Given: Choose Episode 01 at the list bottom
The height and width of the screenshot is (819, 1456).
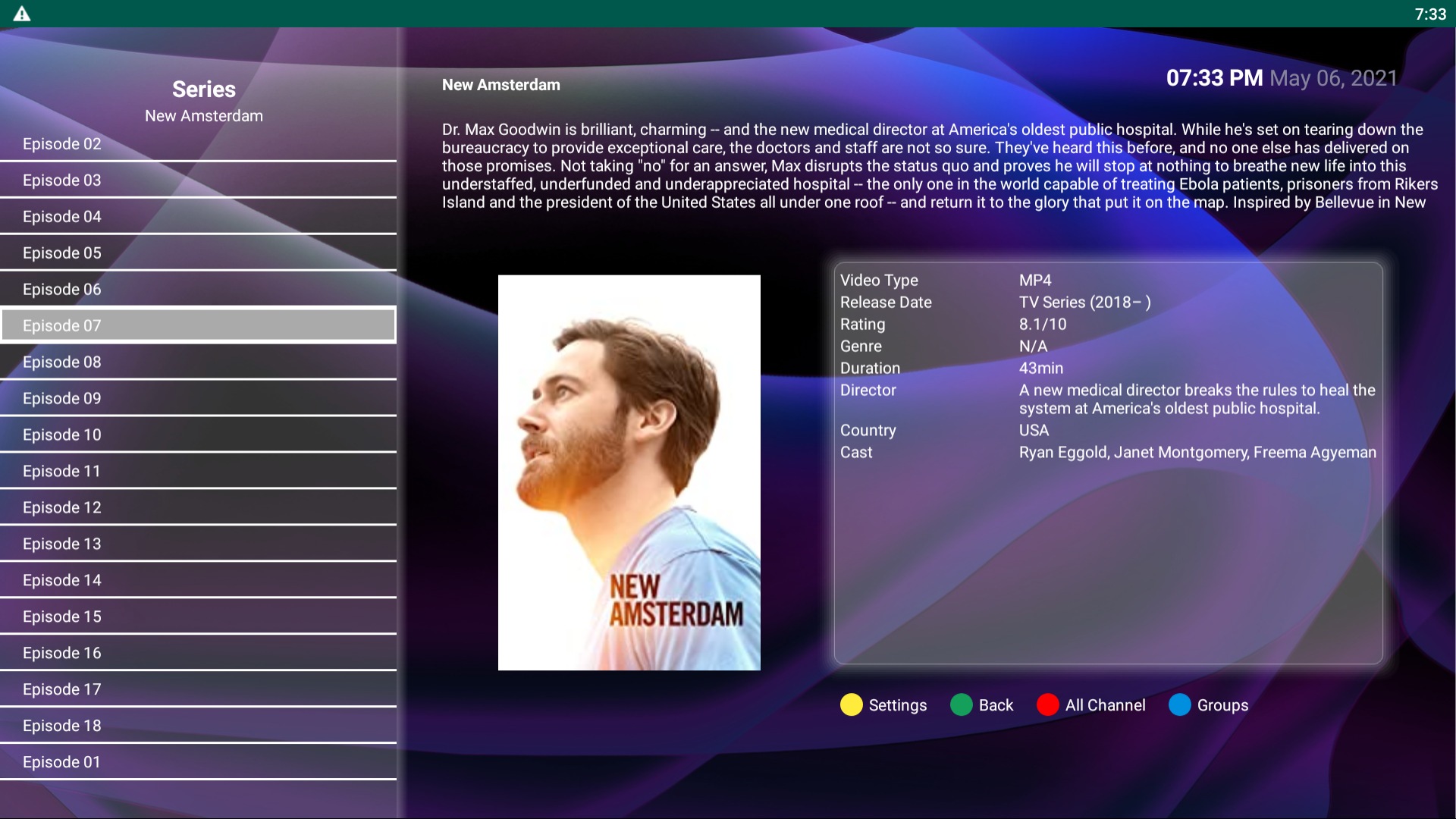Looking at the screenshot, I should coord(198,763).
